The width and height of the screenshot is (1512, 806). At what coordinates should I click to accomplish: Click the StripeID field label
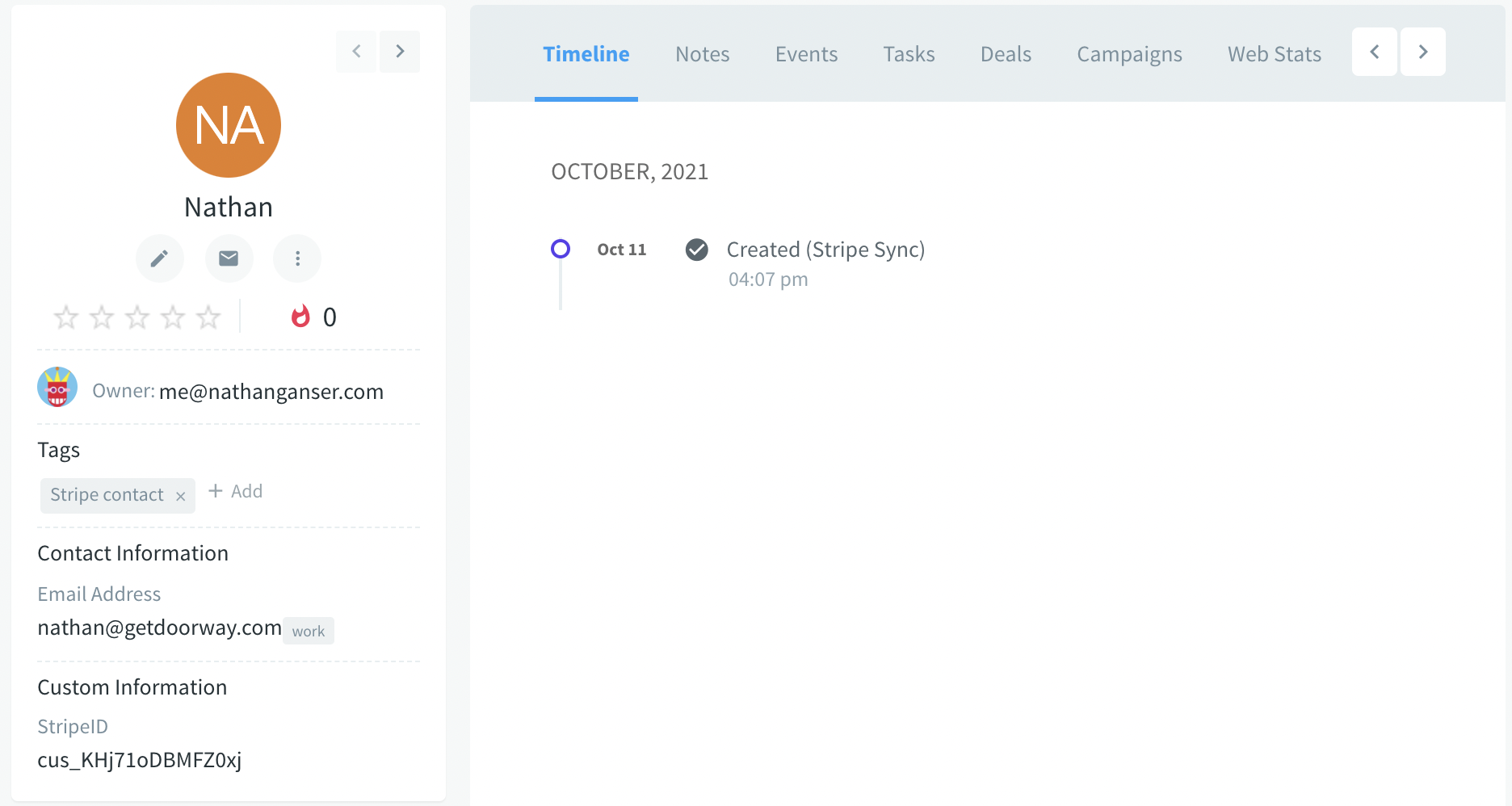coord(73,727)
